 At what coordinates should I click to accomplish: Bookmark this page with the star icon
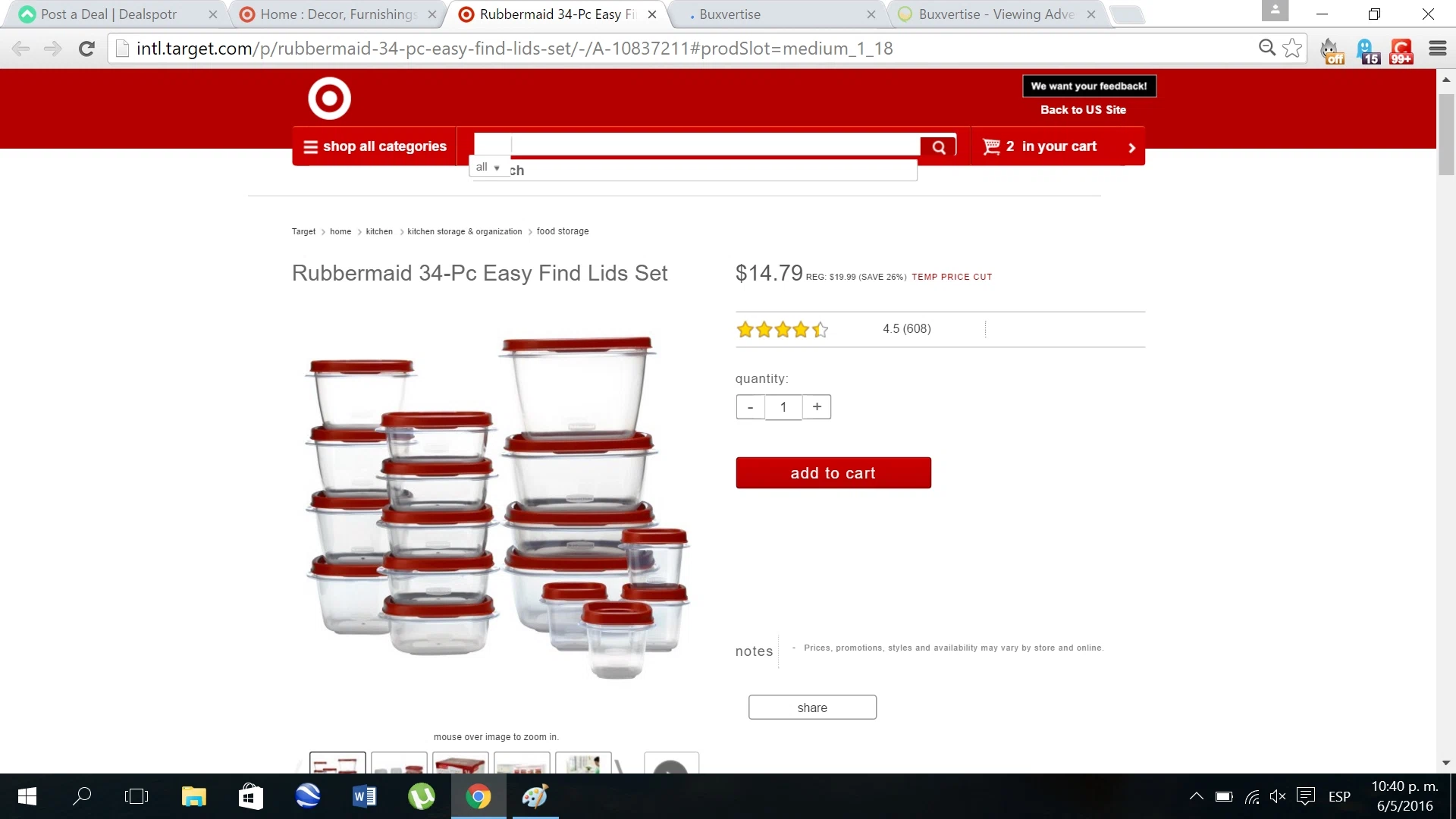tap(1292, 49)
